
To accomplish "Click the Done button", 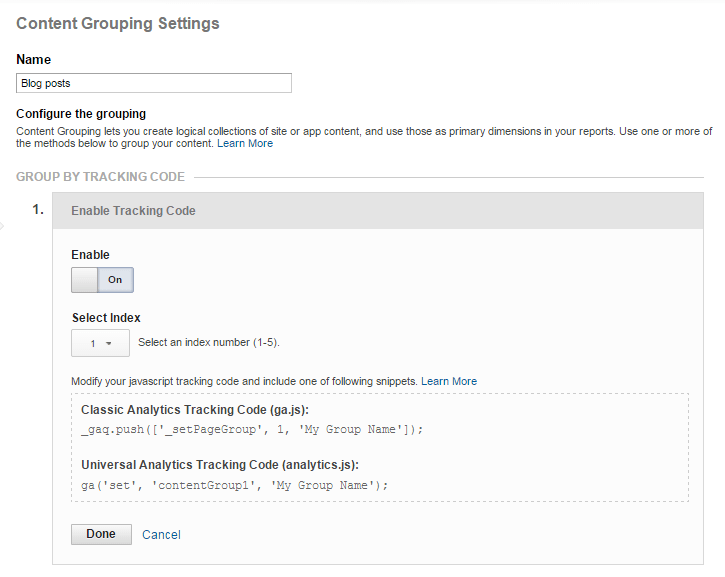I will point(101,534).
